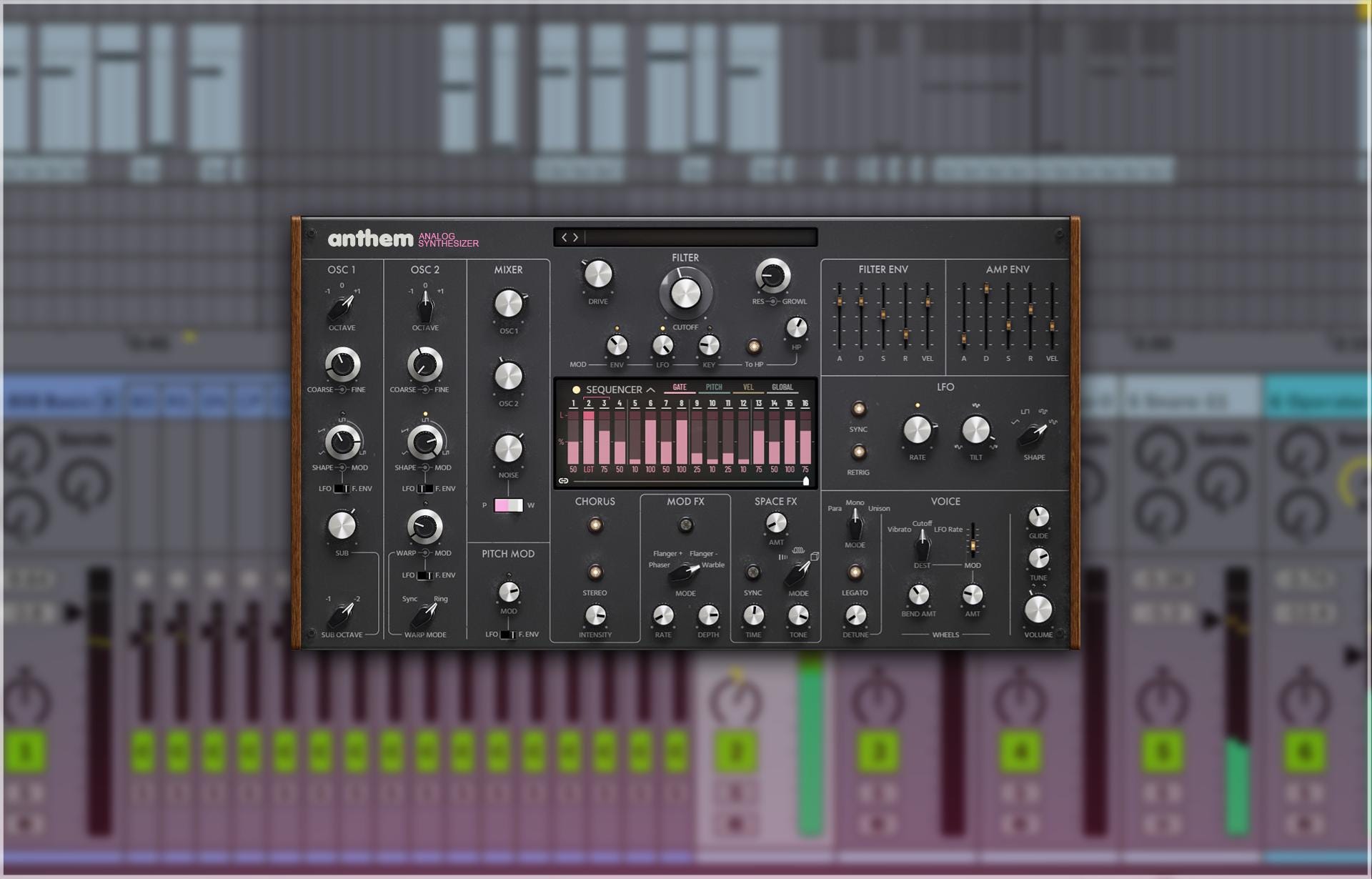Click the Filter LFO mod knob

click(x=663, y=346)
